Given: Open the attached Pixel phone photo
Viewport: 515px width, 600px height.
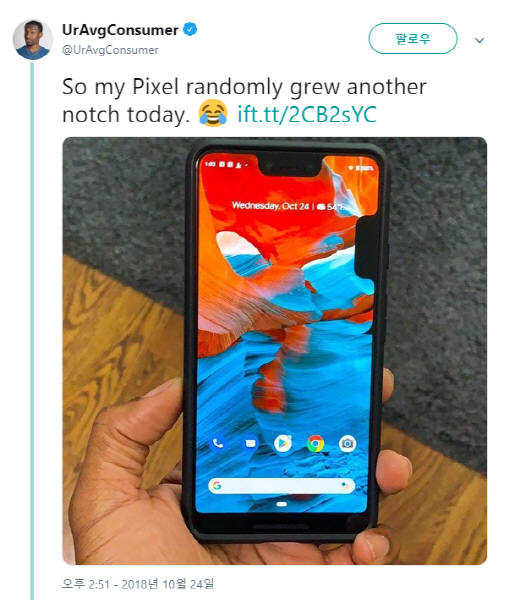Looking at the screenshot, I should pyautogui.click(x=275, y=351).
